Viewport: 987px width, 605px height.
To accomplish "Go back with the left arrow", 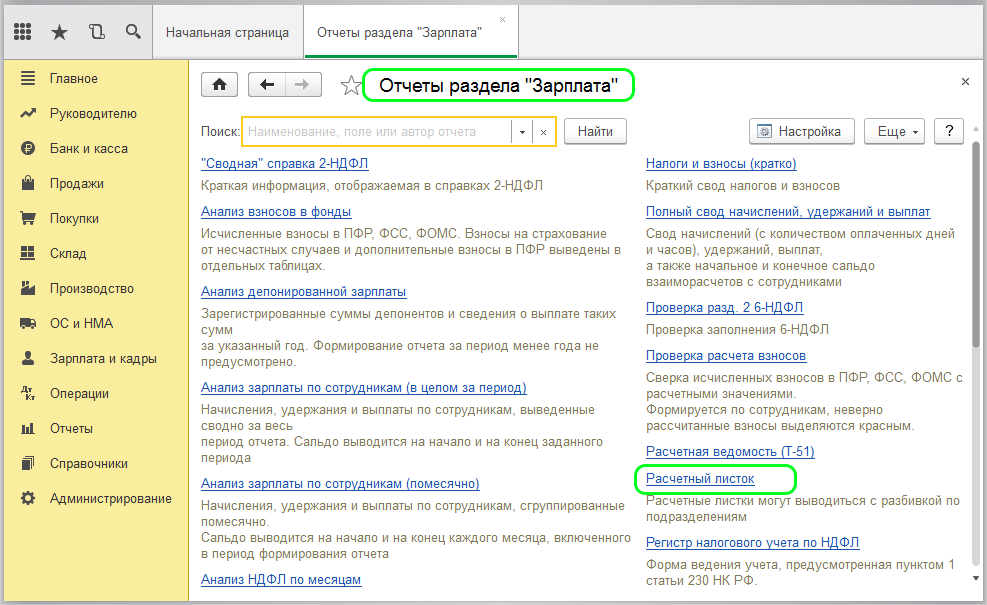I will point(267,85).
